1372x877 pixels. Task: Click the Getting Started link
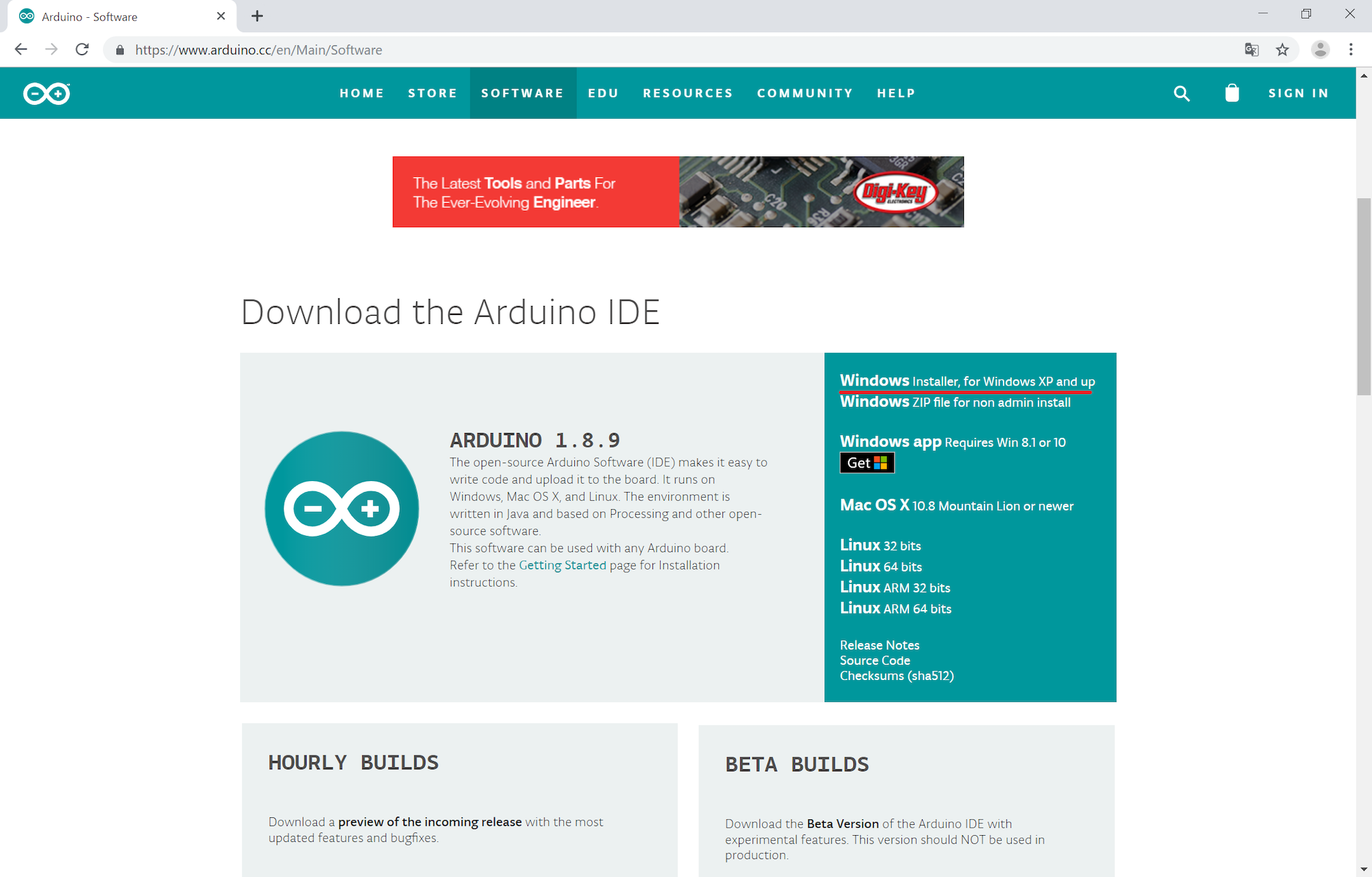(563, 565)
